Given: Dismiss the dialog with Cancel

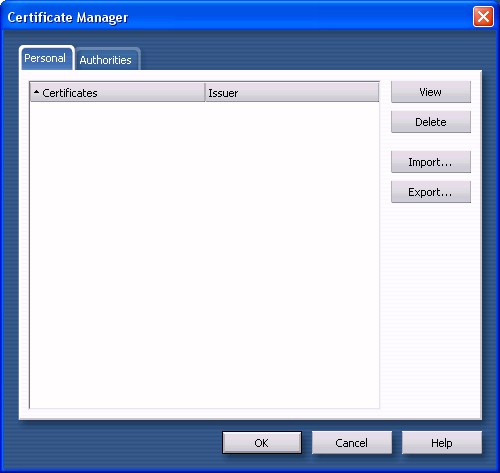Looking at the screenshot, I should pyautogui.click(x=352, y=443).
